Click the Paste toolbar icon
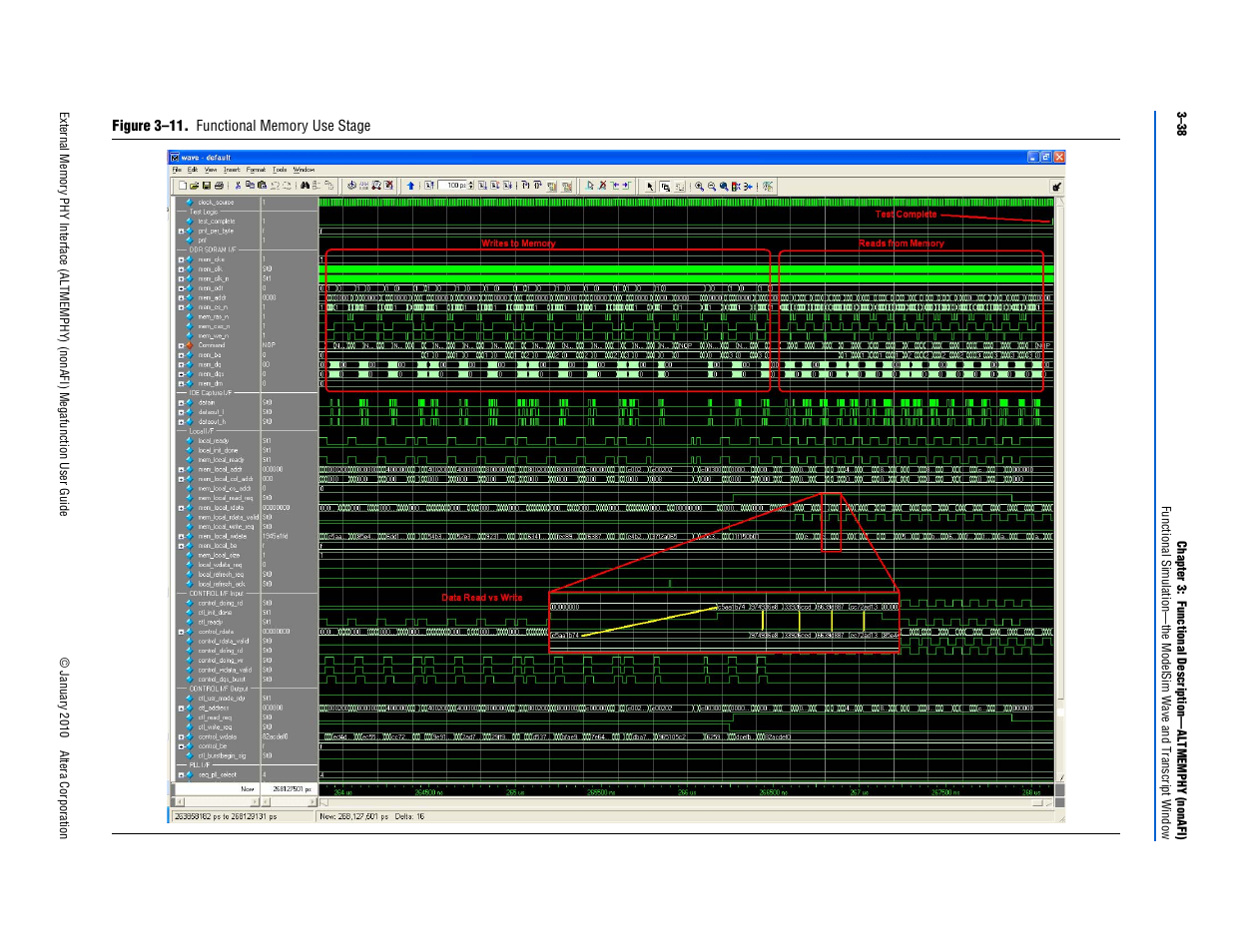The height and width of the screenshot is (952, 1233). click(x=262, y=186)
